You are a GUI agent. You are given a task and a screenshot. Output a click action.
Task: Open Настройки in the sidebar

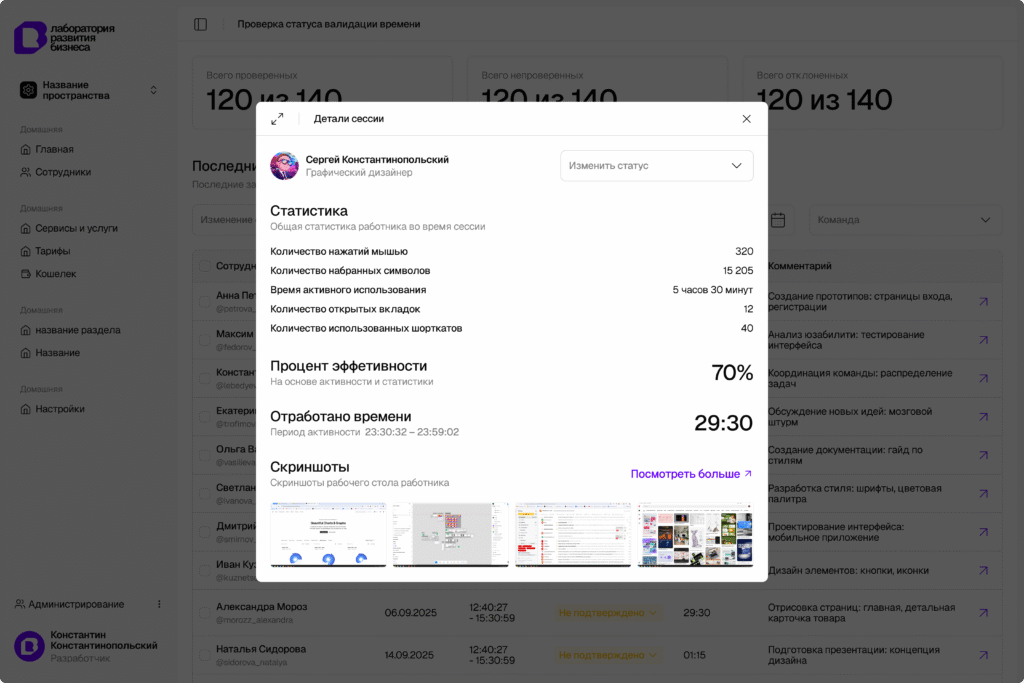tap(59, 409)
